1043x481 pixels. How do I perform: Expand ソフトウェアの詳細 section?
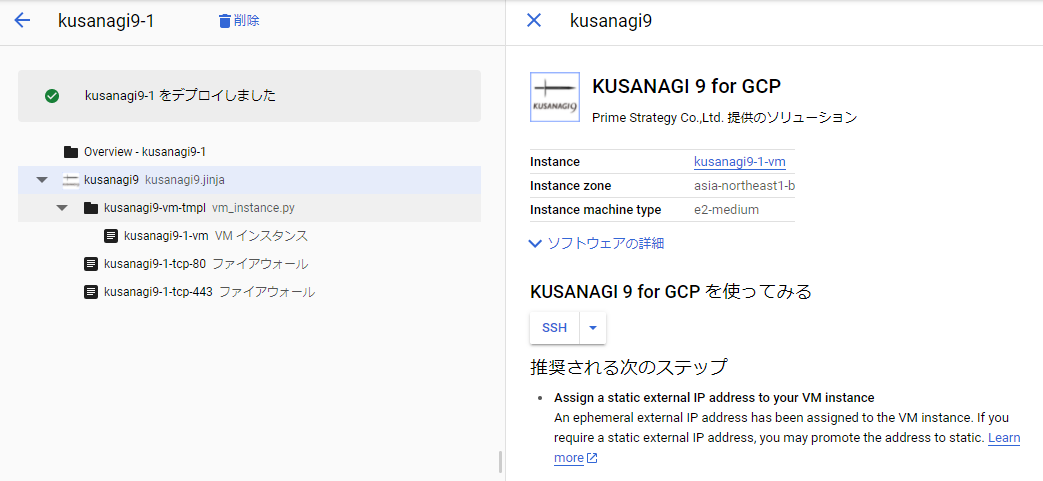pos(597,243)
